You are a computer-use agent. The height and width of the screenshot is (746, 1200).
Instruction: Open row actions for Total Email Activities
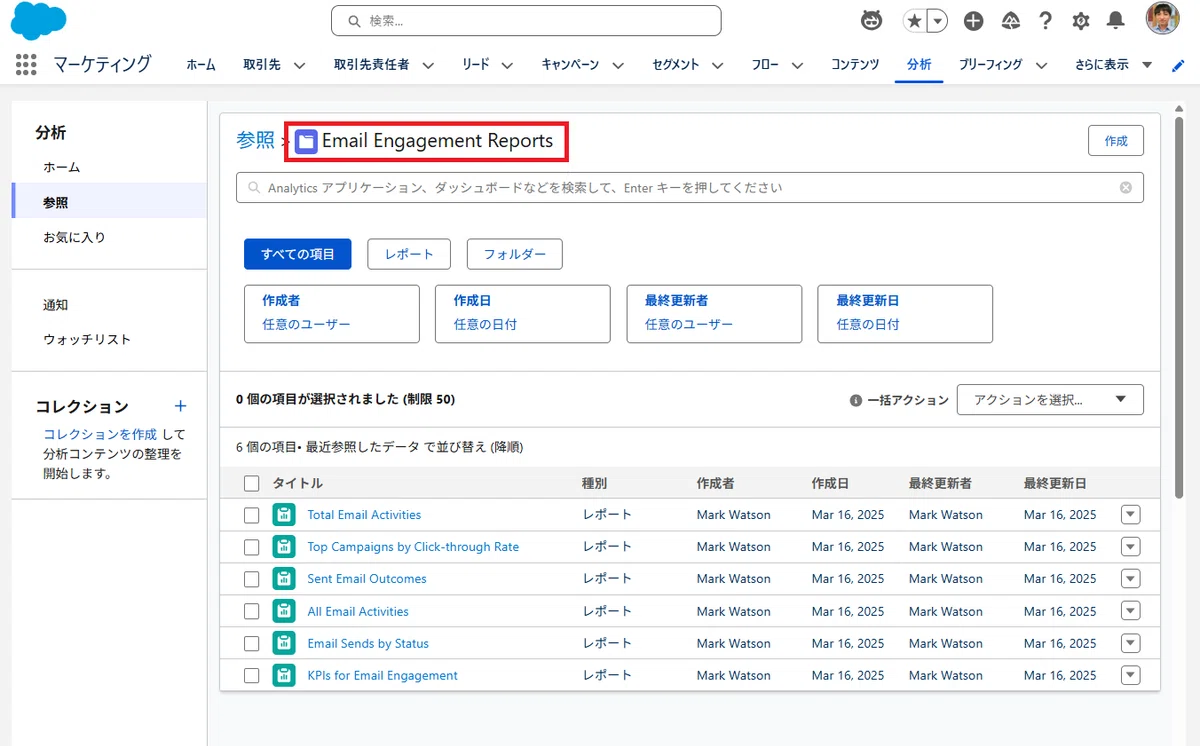[1131, 515]
